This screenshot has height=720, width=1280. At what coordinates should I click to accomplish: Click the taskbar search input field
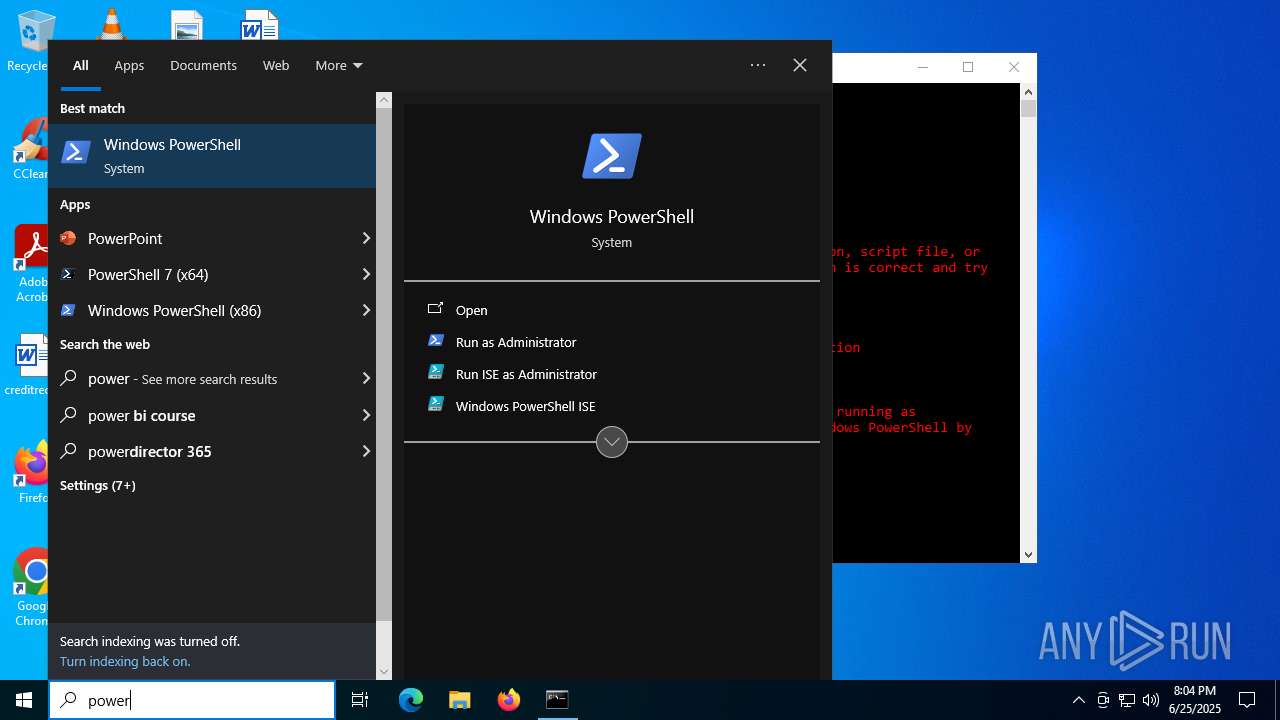click(192, 700)
